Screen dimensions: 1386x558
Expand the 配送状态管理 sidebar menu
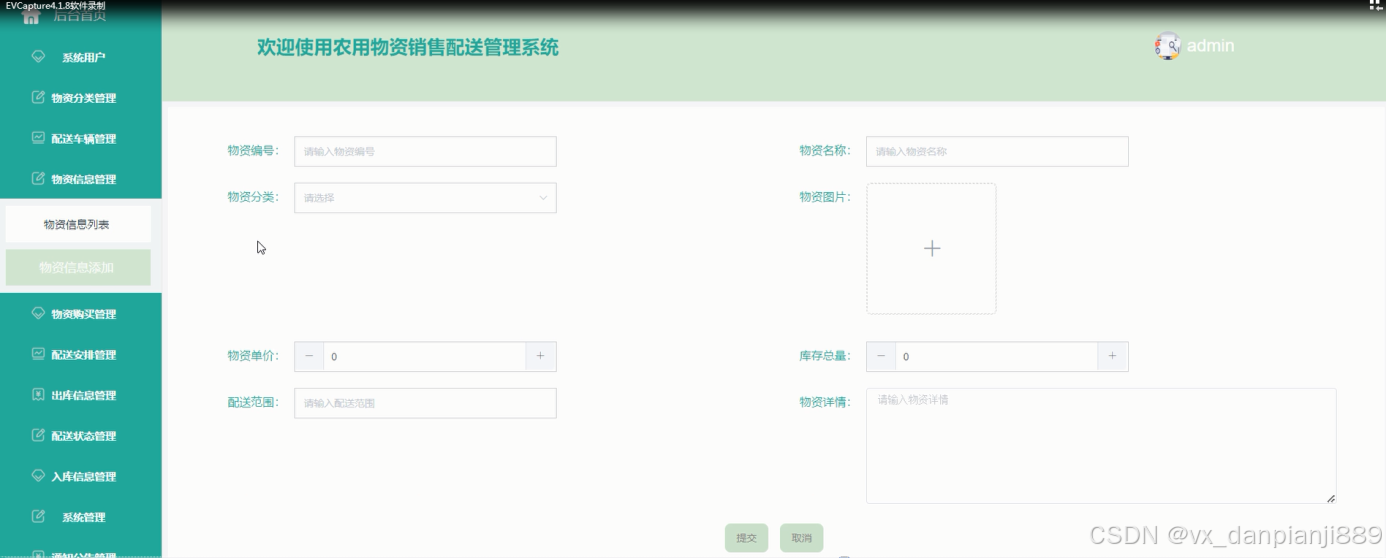click(80, 436)
